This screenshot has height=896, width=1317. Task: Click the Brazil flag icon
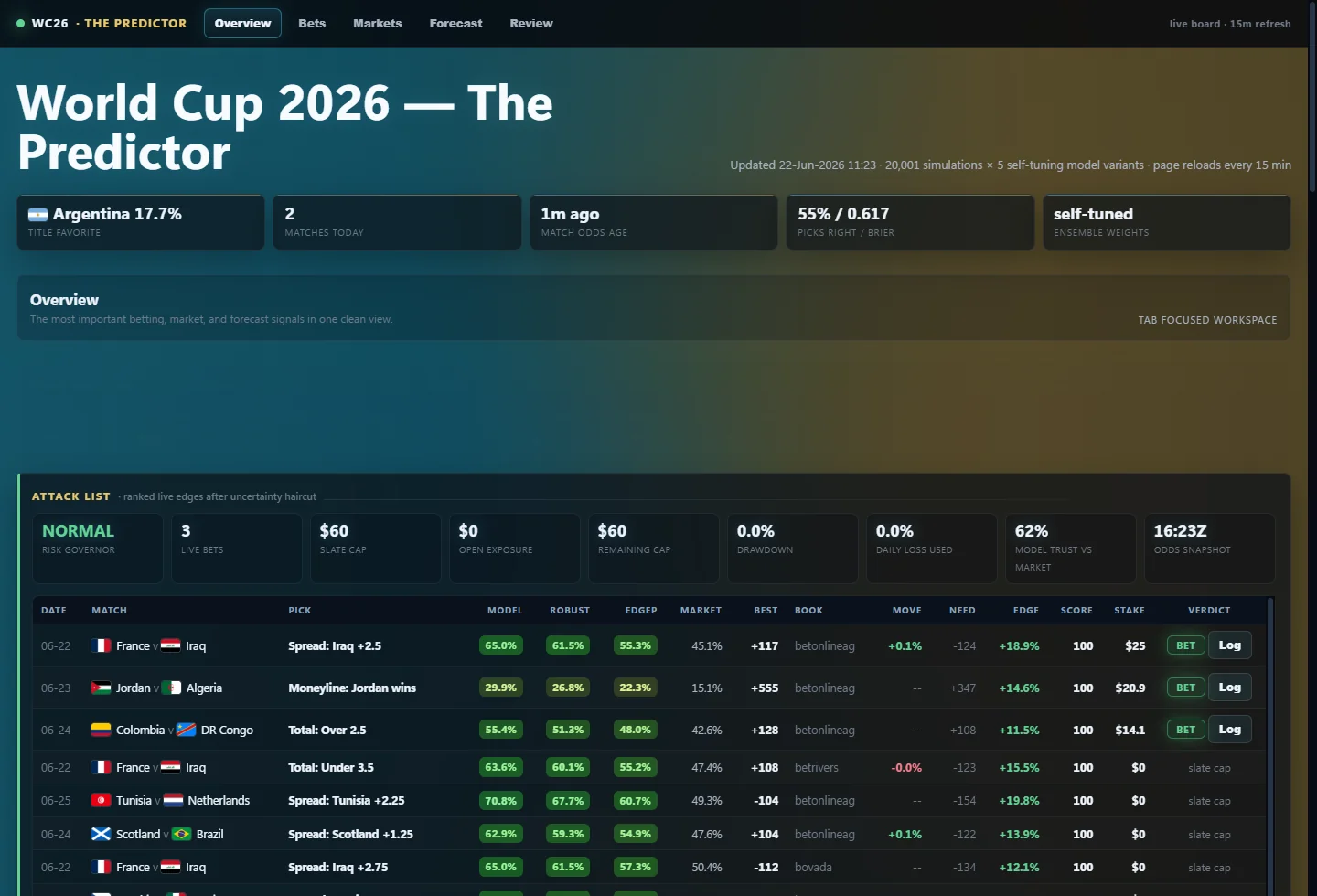click(181, 834)
